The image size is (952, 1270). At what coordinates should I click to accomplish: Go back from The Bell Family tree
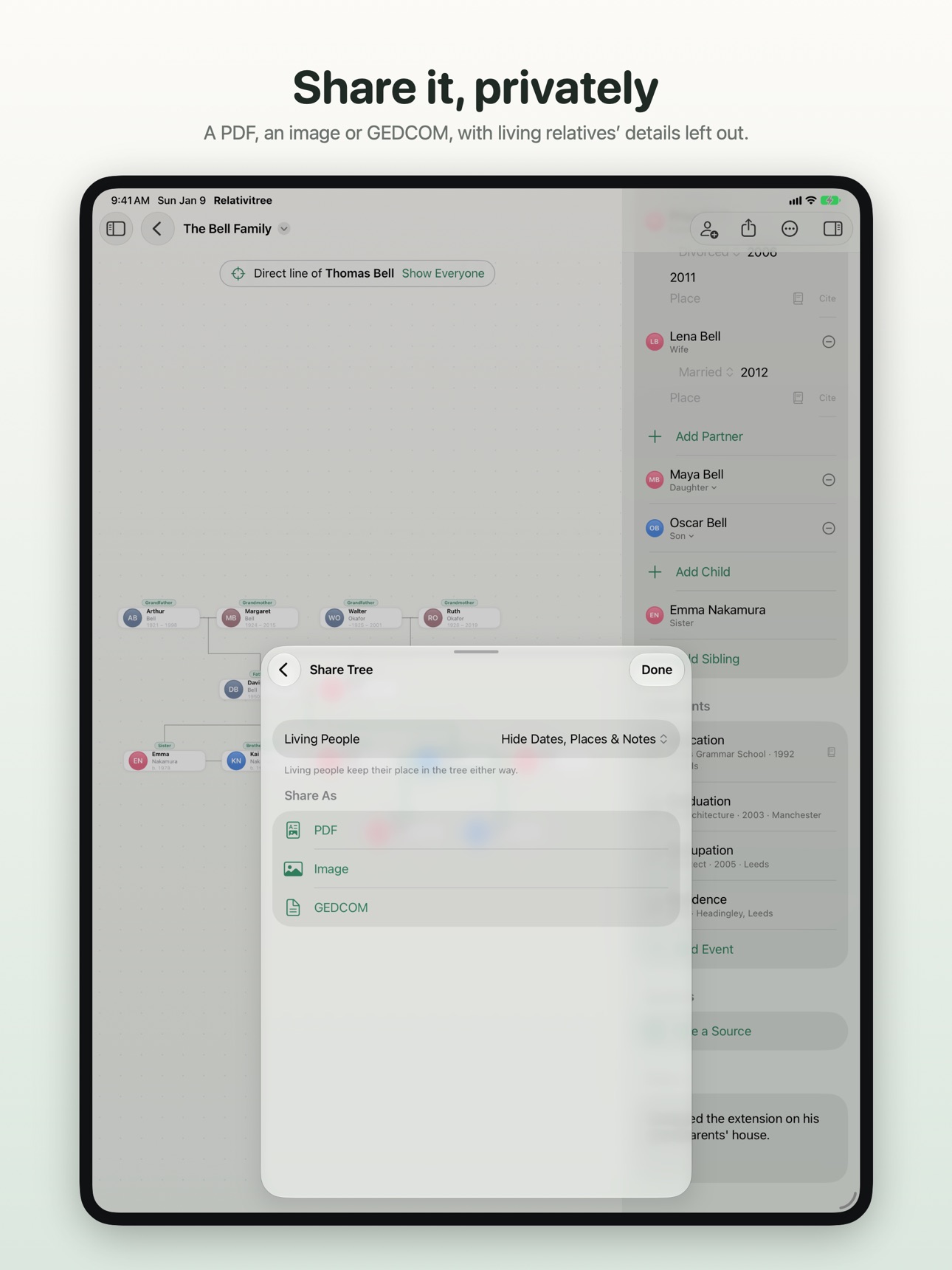pyautogui.click(x=157, y=229)
